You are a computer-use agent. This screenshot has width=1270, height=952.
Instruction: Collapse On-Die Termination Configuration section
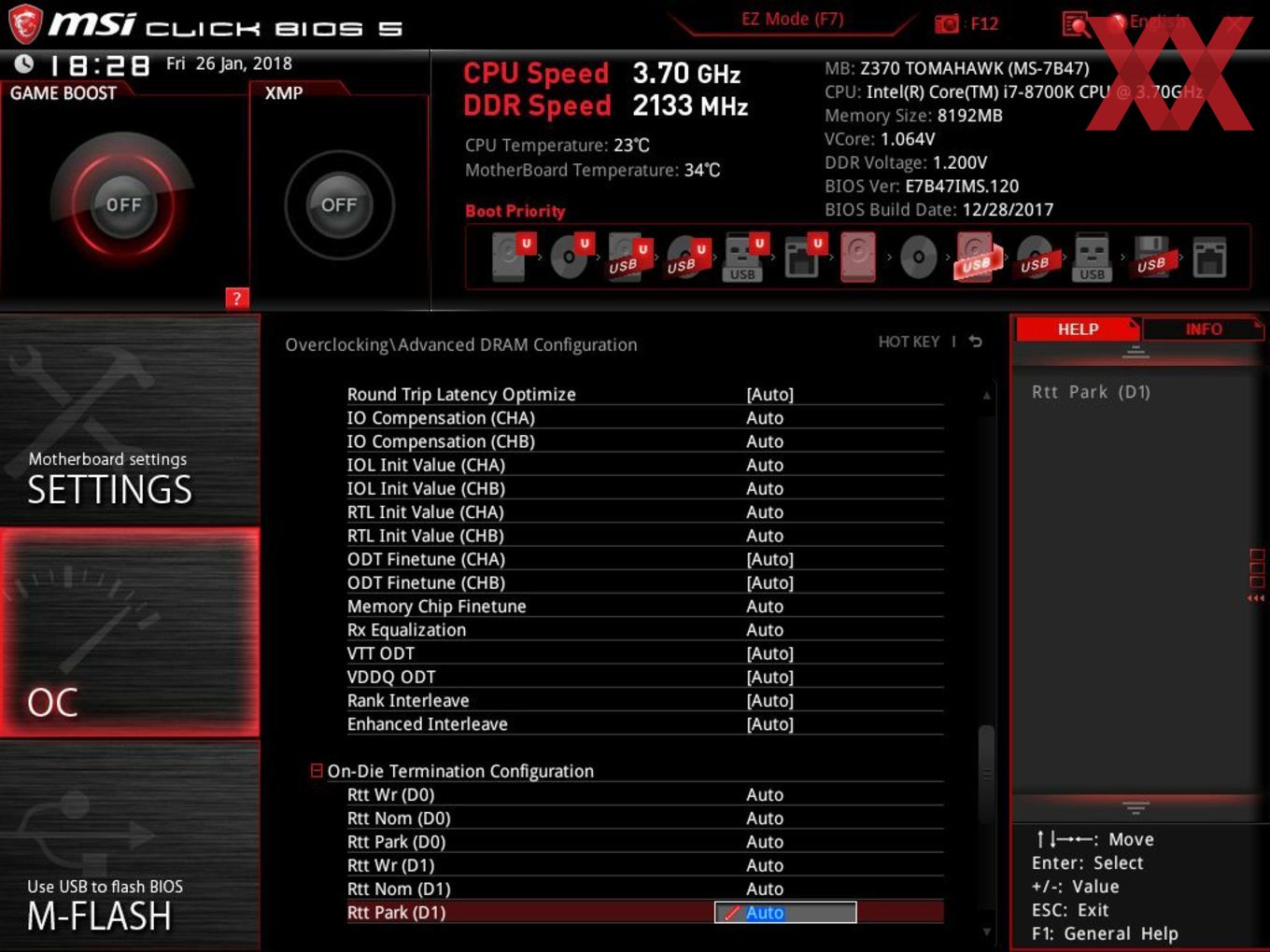[x=317, y=770]
